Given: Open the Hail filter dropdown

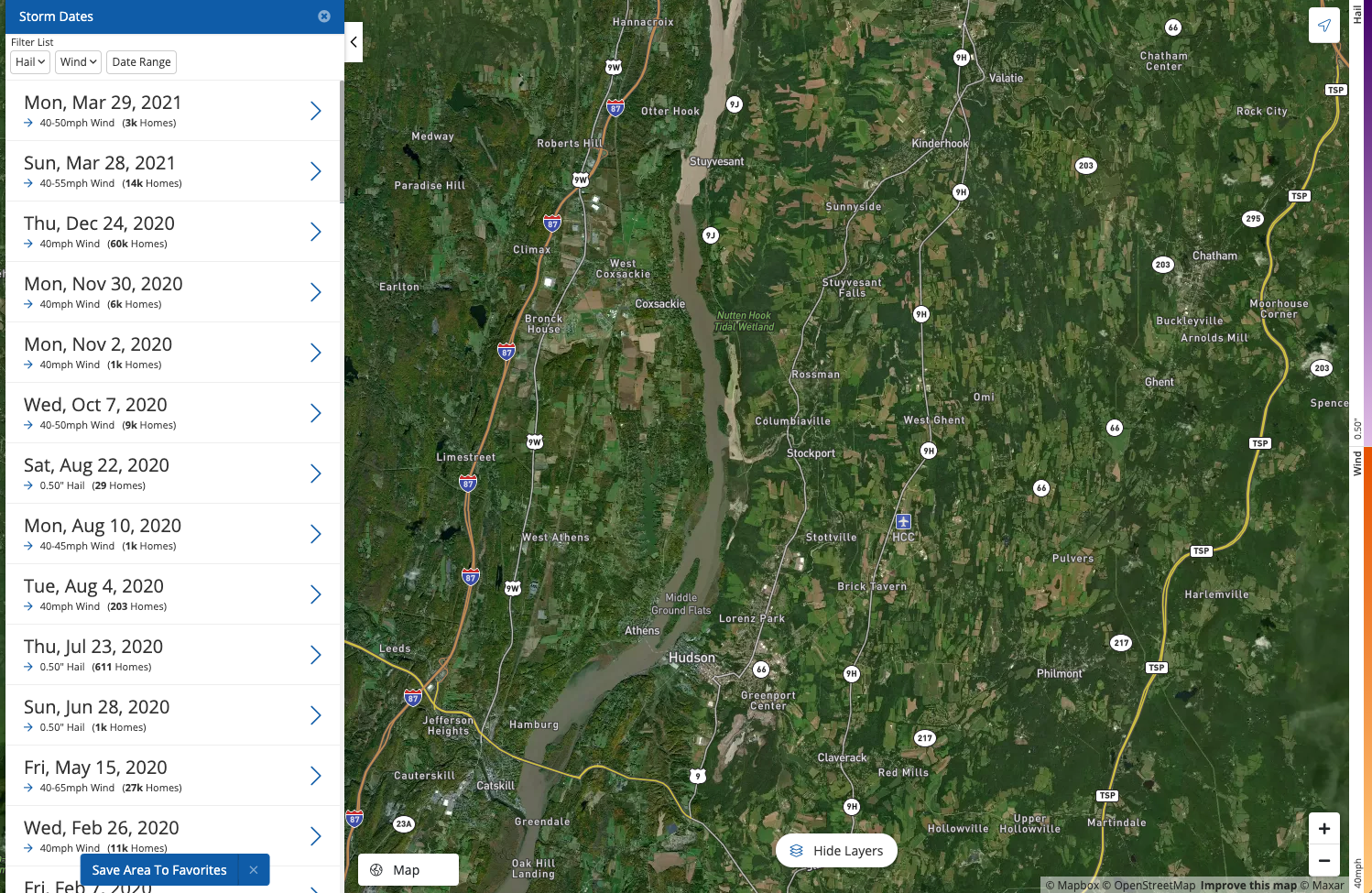Looking at the screenshot, I should tap(30, 62).
